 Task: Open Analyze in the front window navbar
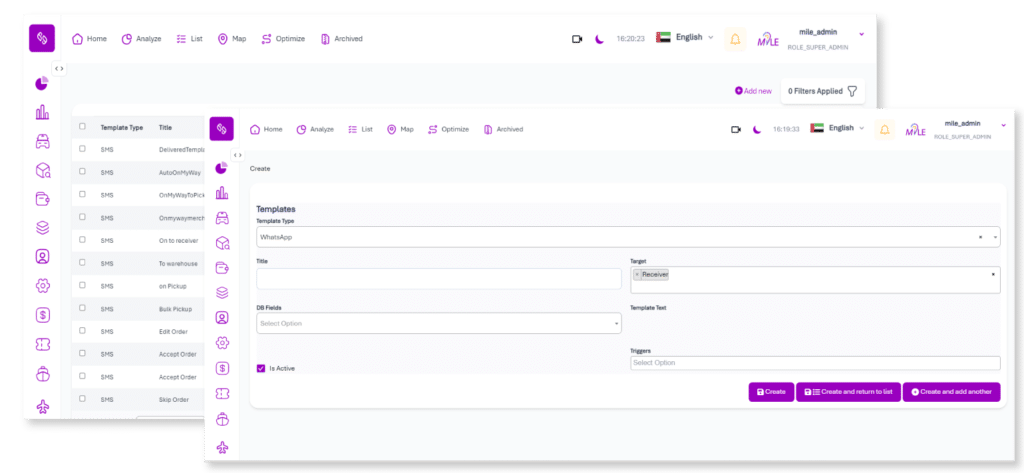[315, 129]
